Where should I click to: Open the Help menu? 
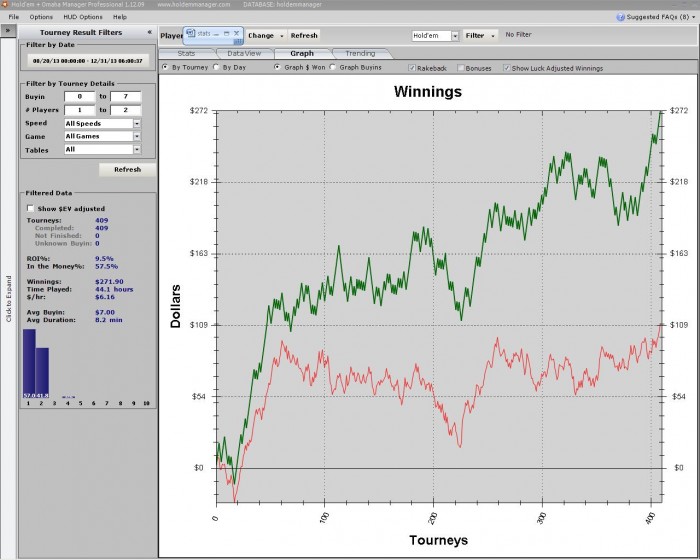[x=120, y=17]
